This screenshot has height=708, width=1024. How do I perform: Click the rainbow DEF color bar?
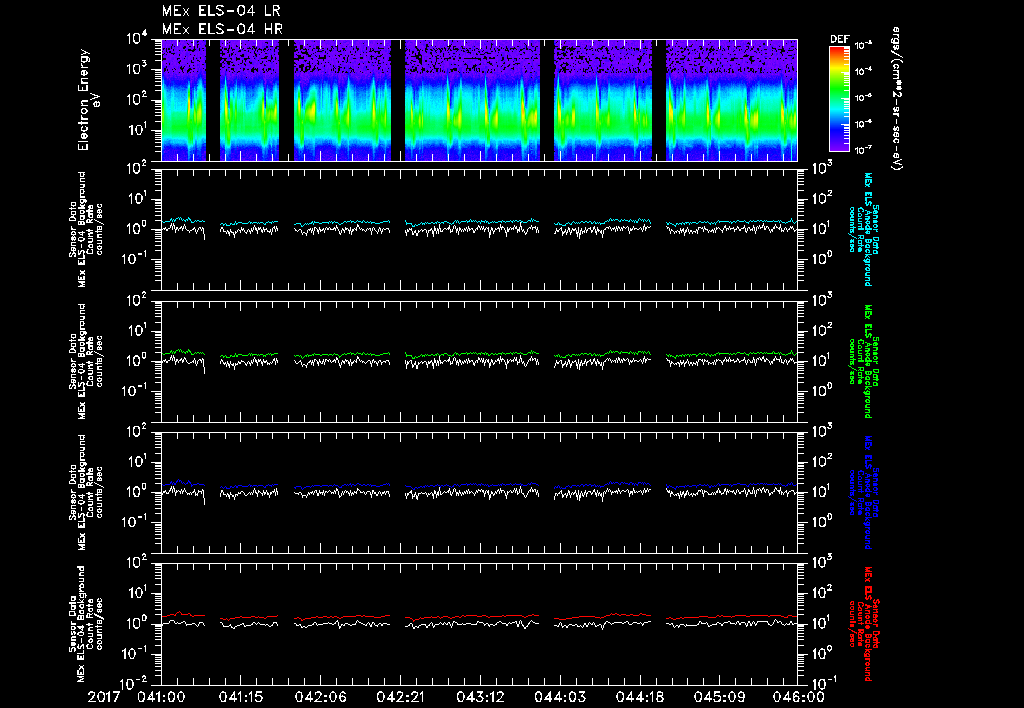839,99
